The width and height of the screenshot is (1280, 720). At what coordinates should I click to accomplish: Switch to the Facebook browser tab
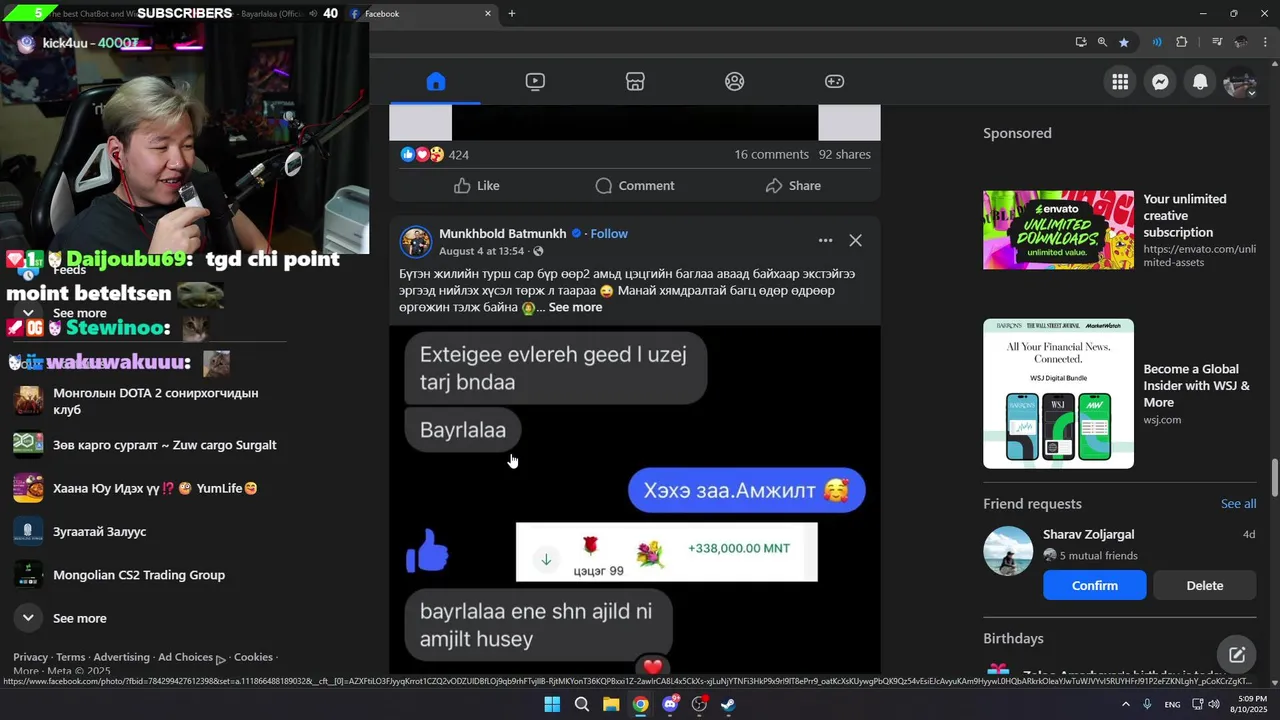(420, 13)
